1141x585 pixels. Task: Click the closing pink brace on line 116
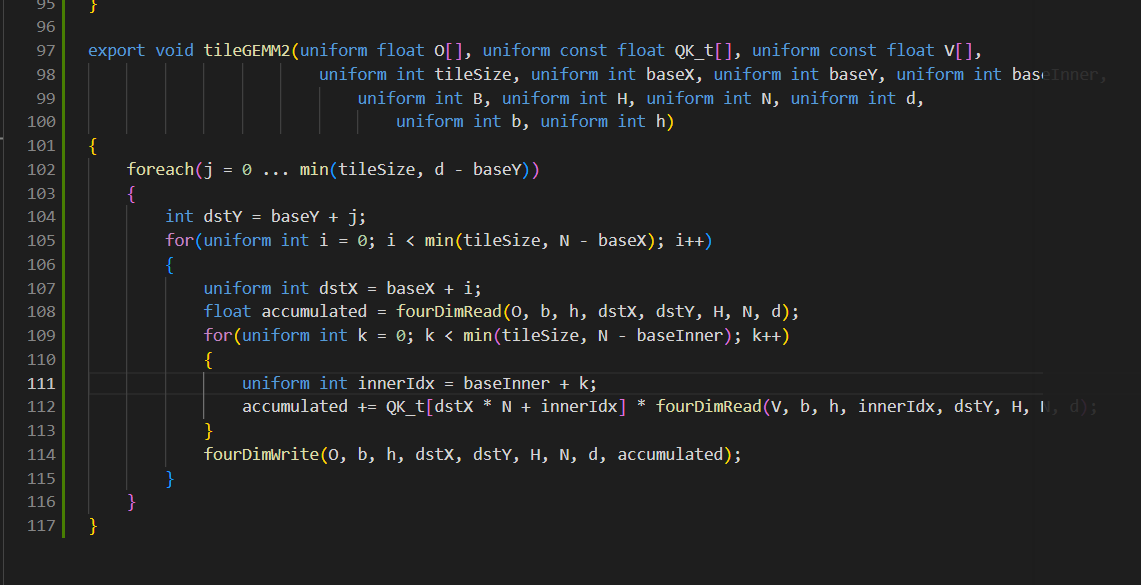tap(131, 502)
